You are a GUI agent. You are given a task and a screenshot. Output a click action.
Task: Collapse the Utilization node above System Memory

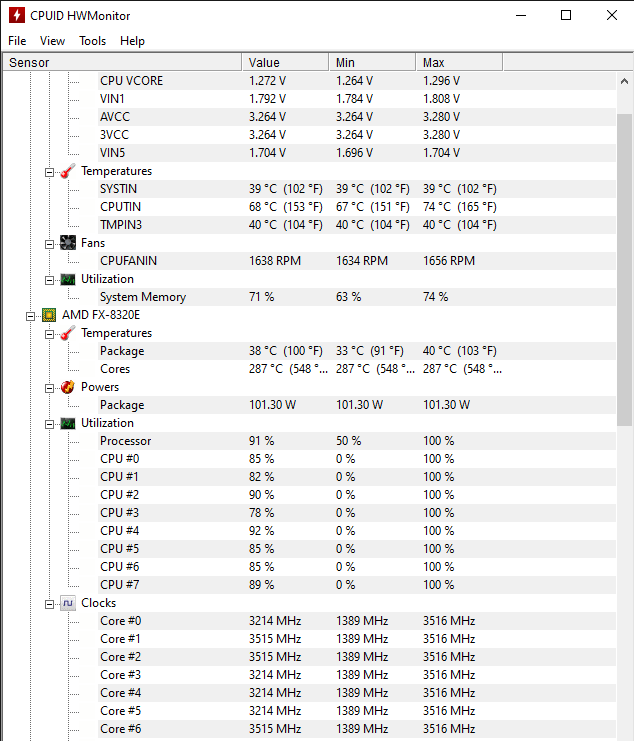tap(49, 280)
